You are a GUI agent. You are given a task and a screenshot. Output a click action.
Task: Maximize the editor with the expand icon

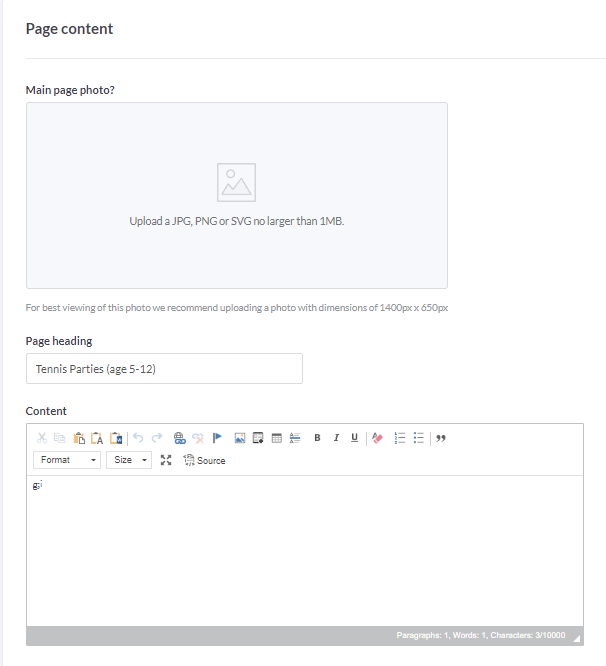(x=166, y=460)
